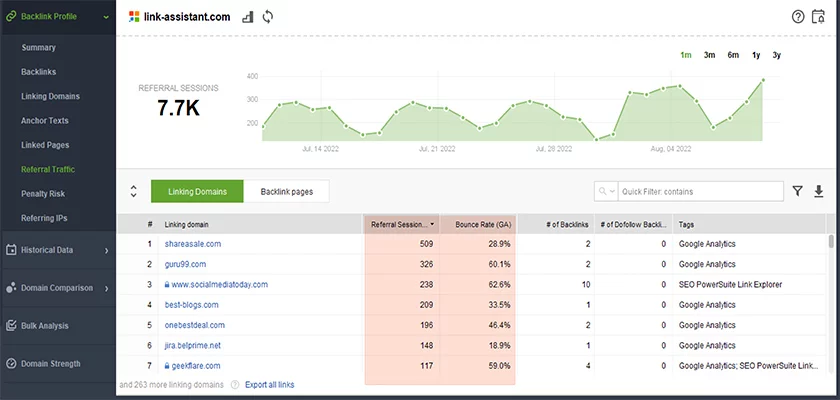Click the Backlink Profile link icon

tap(11, 17)
